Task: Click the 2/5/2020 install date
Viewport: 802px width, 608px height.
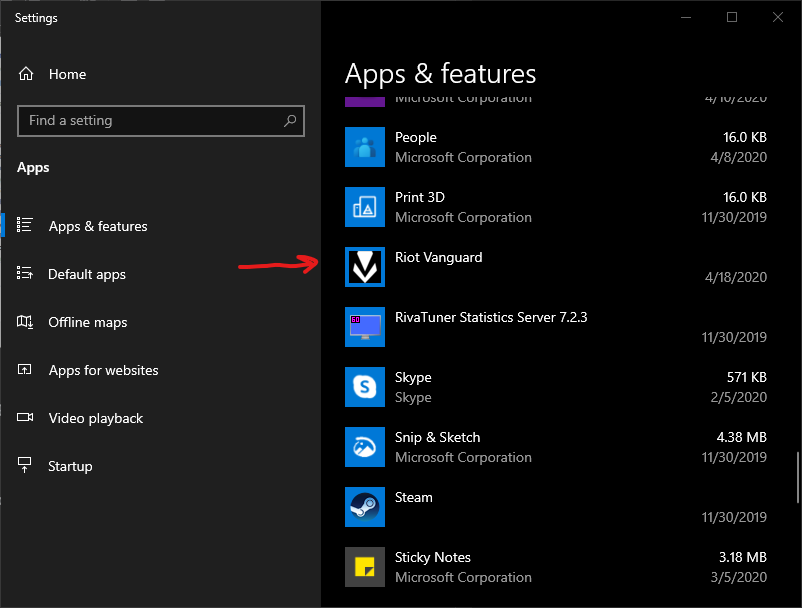Action: 739,397
